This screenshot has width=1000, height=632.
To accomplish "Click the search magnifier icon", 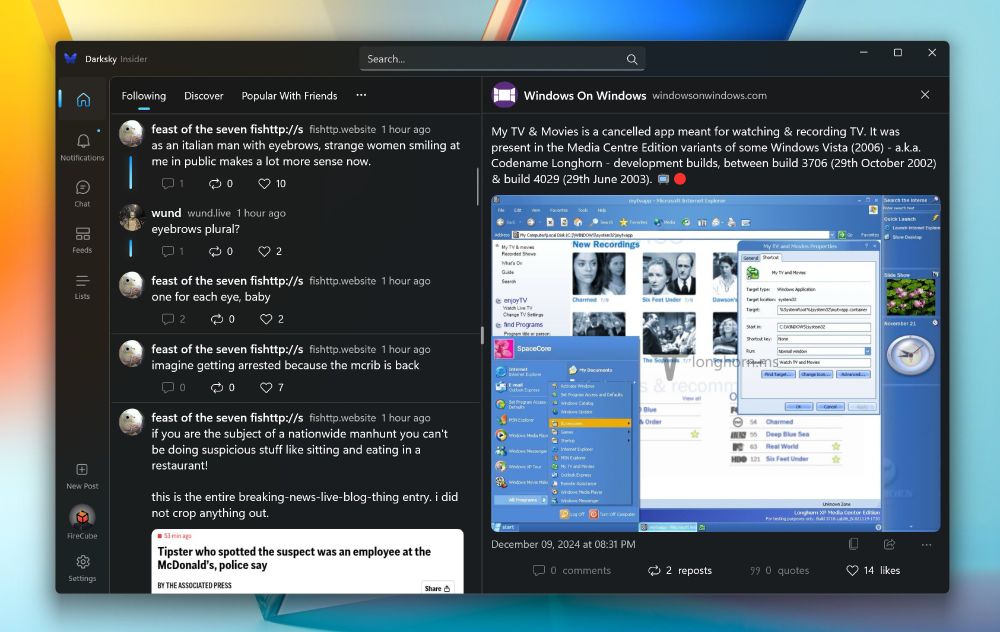I will point(632,59).
